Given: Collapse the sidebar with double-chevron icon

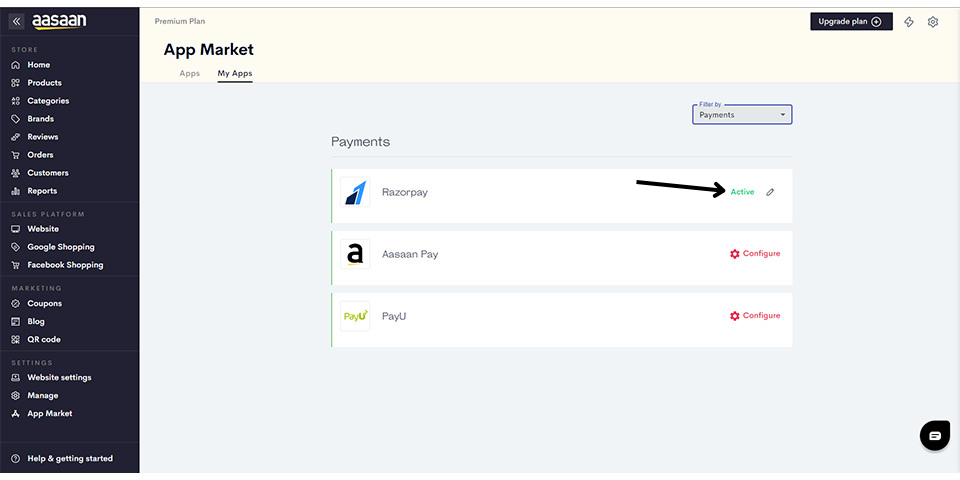Looking at the screenshot, I should tap(16, 21).
